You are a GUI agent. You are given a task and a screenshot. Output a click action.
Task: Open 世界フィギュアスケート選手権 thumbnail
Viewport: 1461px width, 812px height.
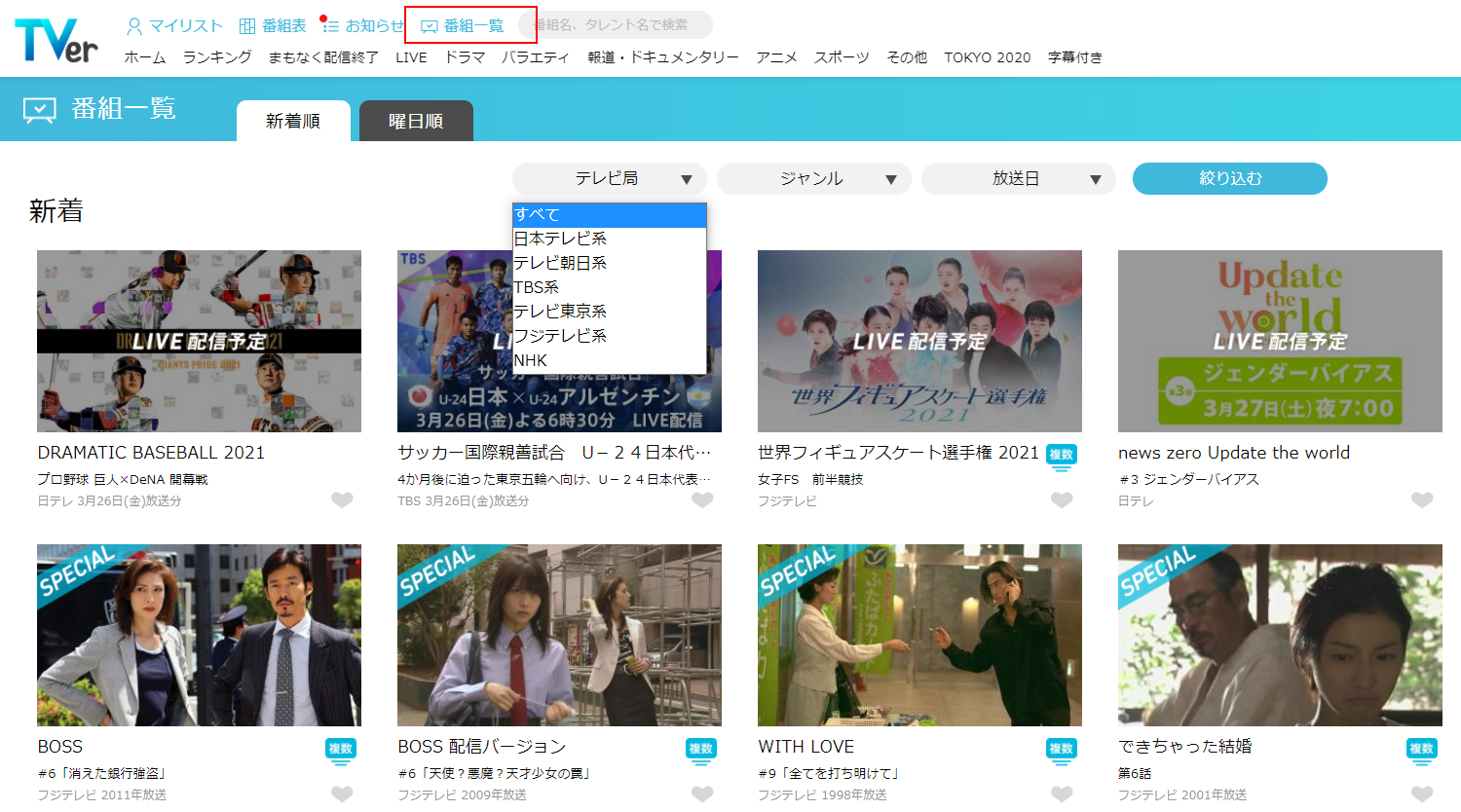pyautogui.click(x=919, y=341)
